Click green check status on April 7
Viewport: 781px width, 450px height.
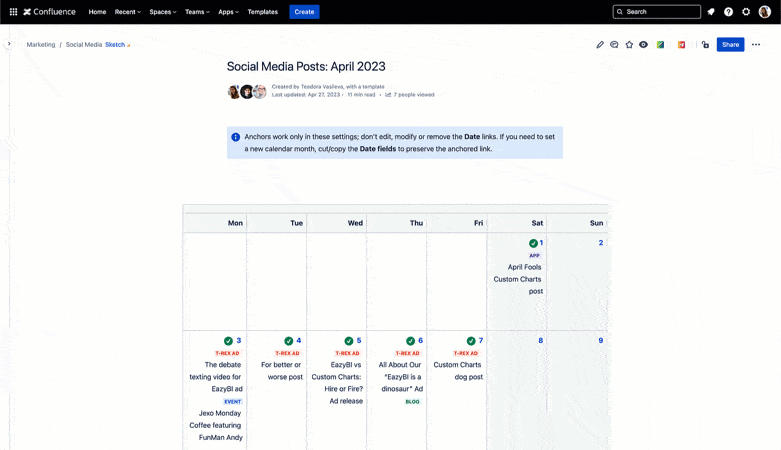[471, 341]
